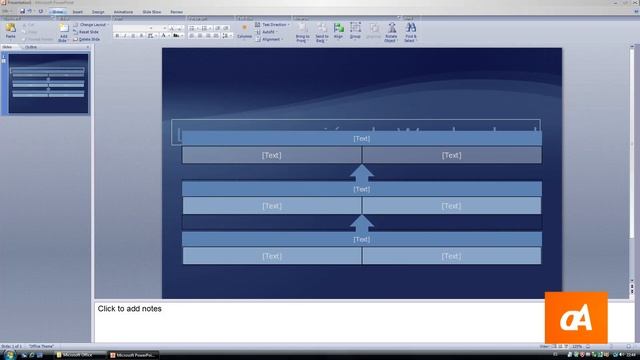Click 'Office Theme' in the status bar
This screenshot has height=360, width=640.
click(x=41, y=347)
